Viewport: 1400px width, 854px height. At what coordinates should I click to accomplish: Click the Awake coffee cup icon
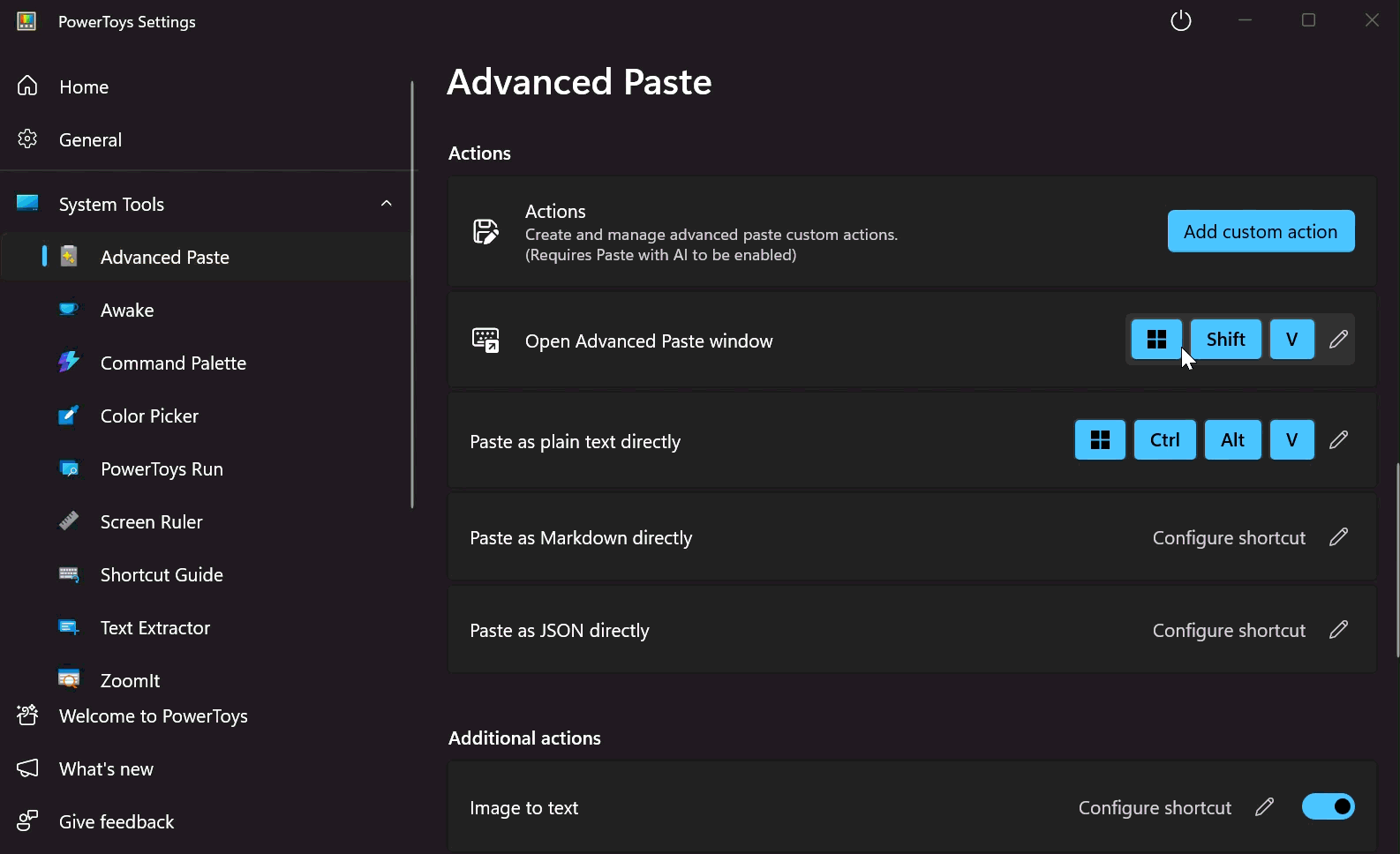(x=69, y=309)
